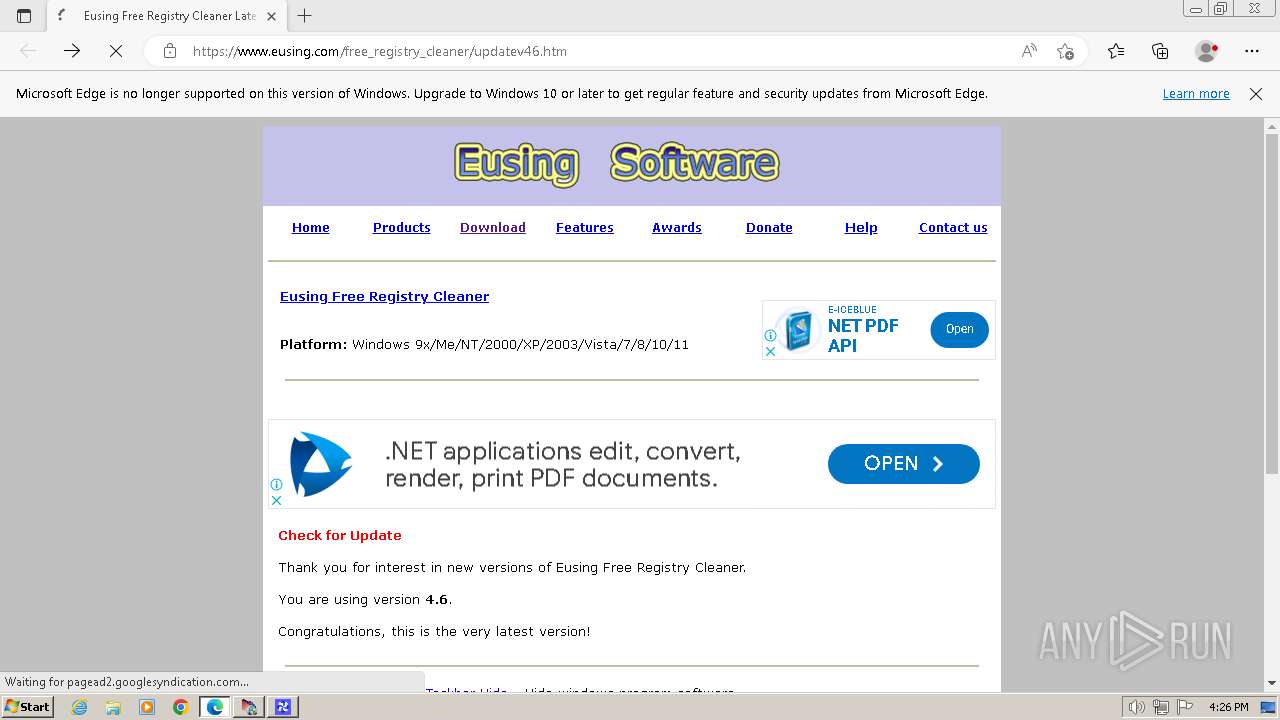1280x720 pixels.
Task: Click Open on NET PDF API ad
Action: 959,329
